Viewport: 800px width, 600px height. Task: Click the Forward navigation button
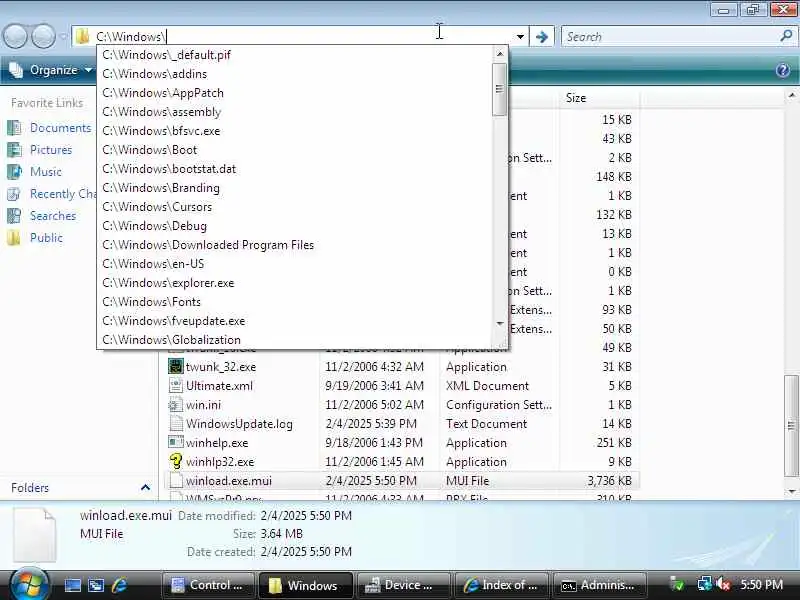tap(44, 36)
